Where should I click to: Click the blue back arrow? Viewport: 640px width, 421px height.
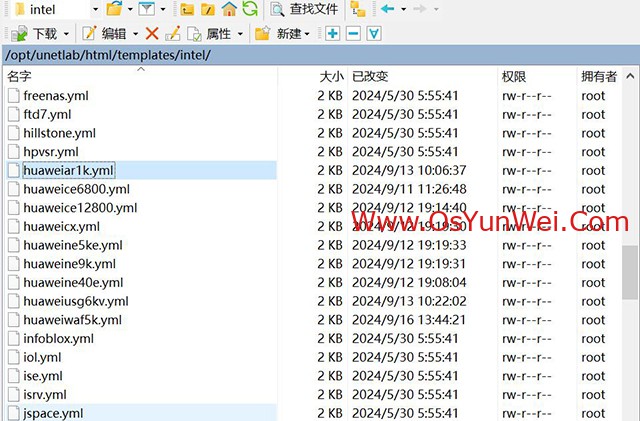coord(387,9)
